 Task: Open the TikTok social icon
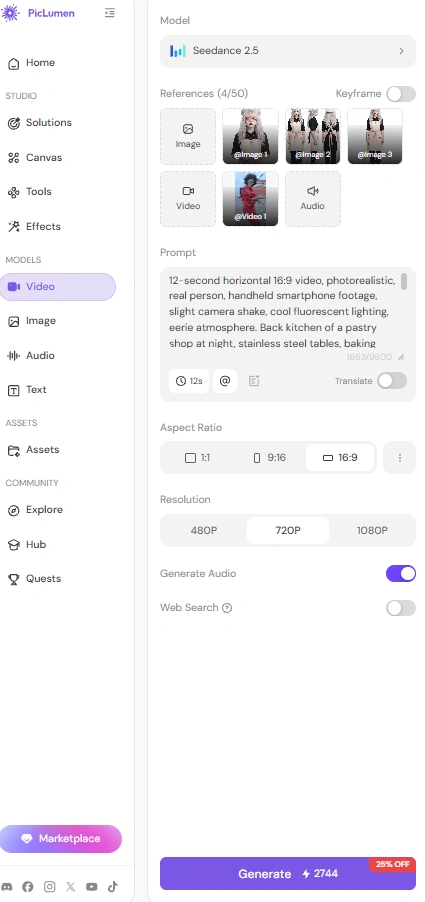coord(113,886)
